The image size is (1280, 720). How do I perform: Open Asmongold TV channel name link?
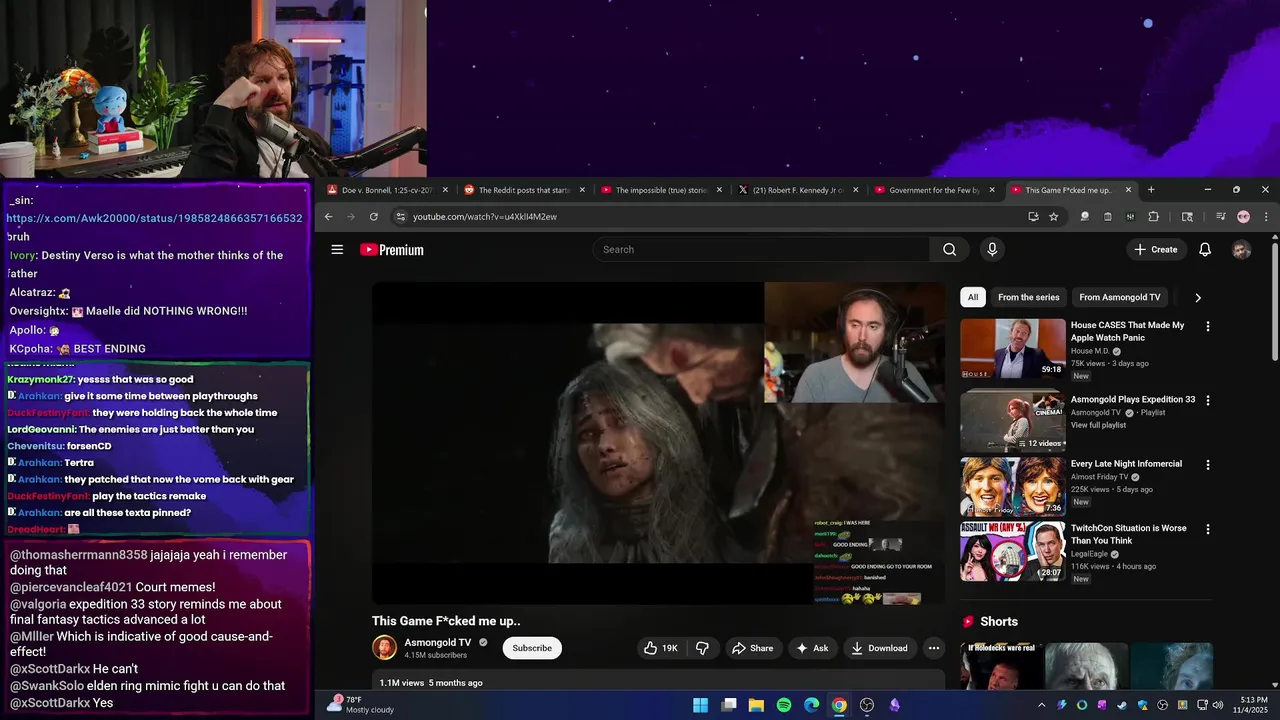tap(438, 642)
